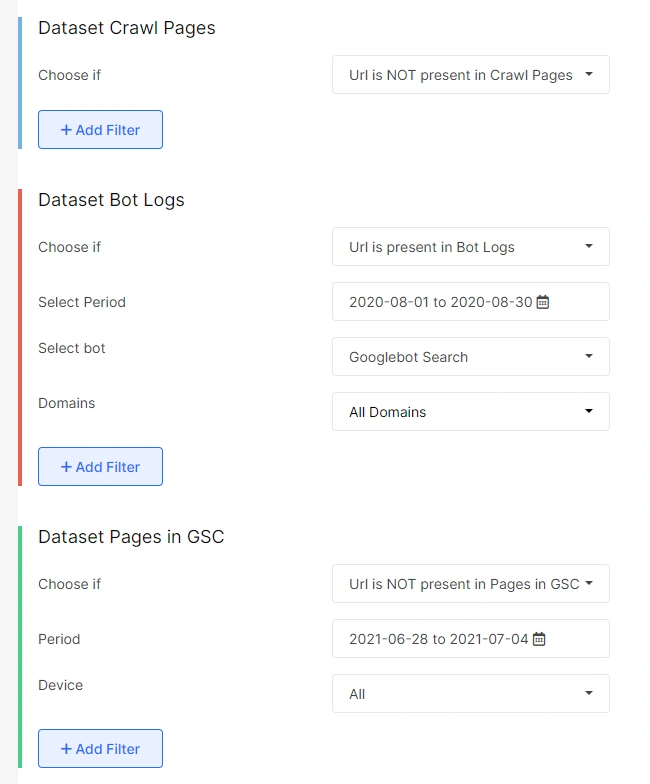Click the Dataset Bot Logs heading
The height and width of the screenshot is (784, 650).
tap(111, 200)
